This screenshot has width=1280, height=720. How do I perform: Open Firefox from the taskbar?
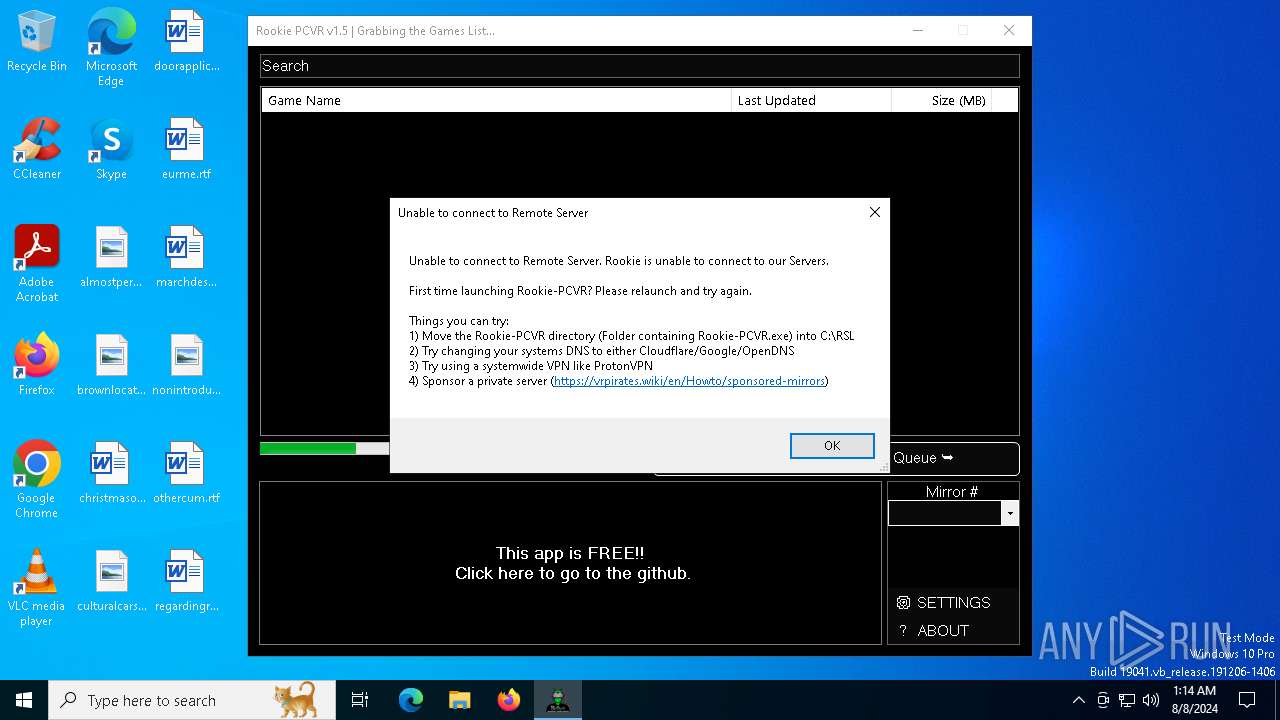coord(509,700)
